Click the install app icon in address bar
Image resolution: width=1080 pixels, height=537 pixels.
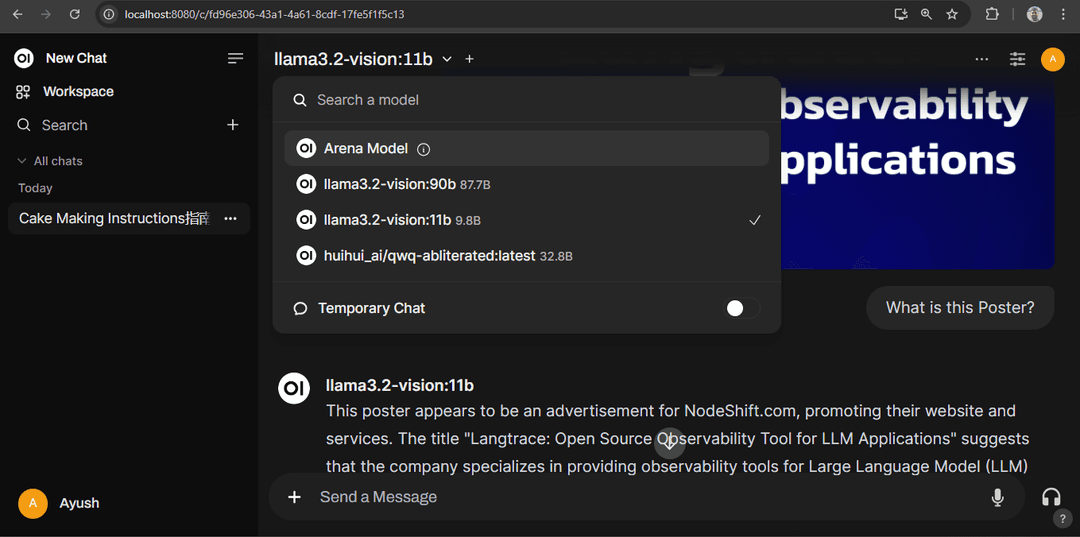coord(900,14)
